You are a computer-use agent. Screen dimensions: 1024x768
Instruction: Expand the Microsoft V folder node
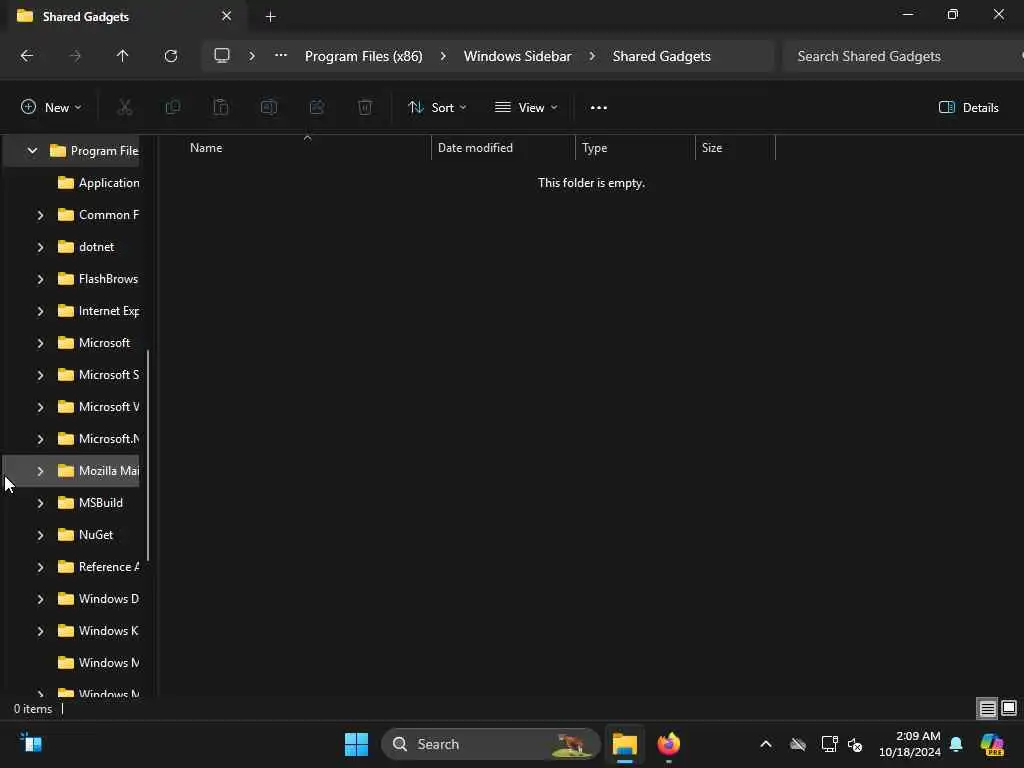pos(40,407)
